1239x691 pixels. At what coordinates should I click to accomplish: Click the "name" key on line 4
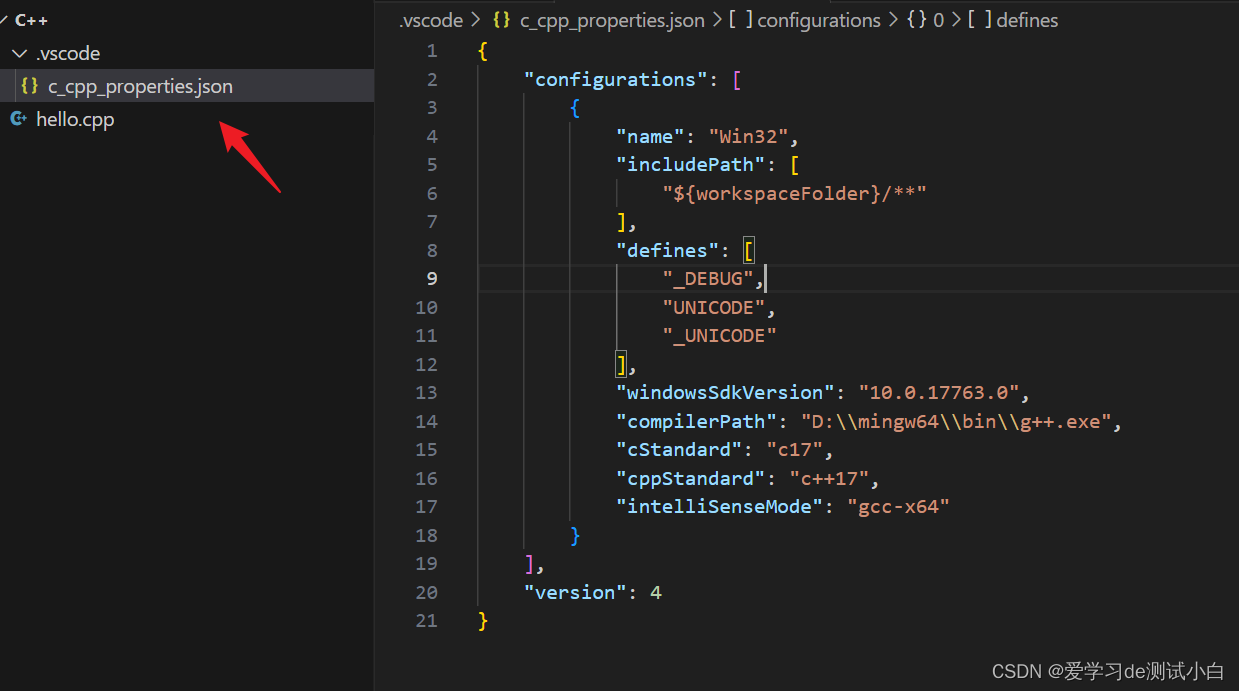tap(650, 137)
